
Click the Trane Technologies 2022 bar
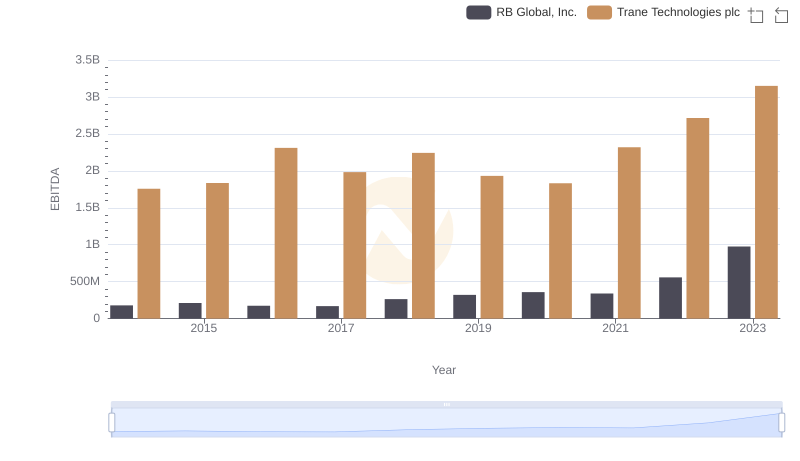point(697,218)
